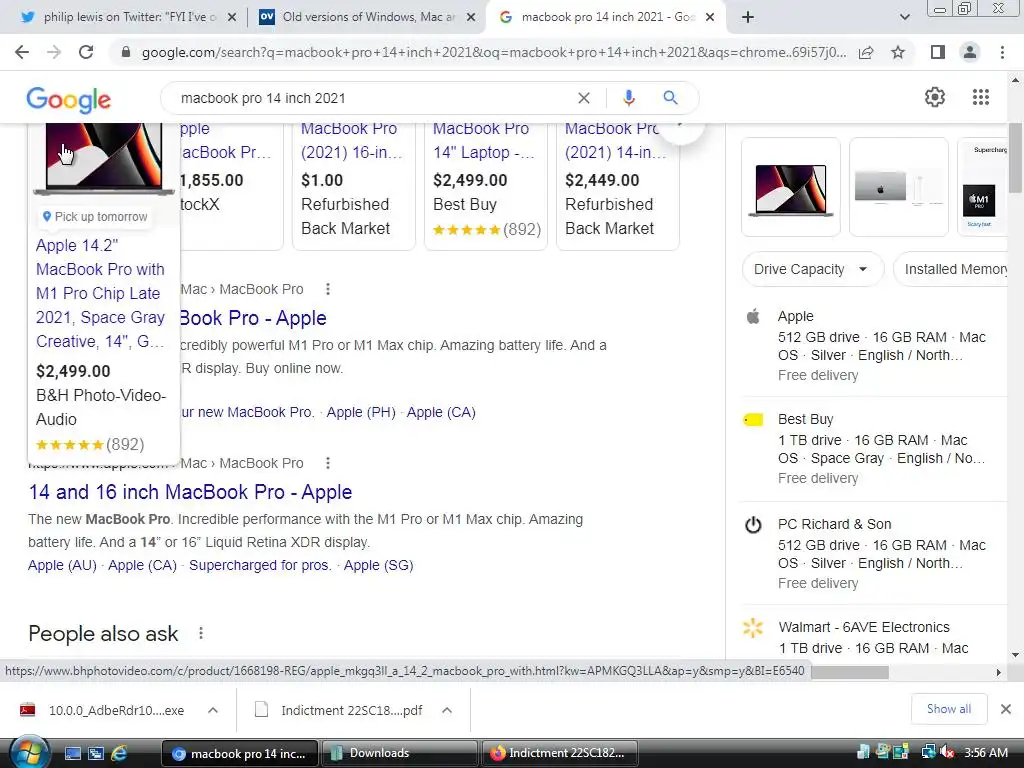Launch Internet Explorer from quick launch
The width and height of the screenshot is (1024, 768).
point(119,753)
